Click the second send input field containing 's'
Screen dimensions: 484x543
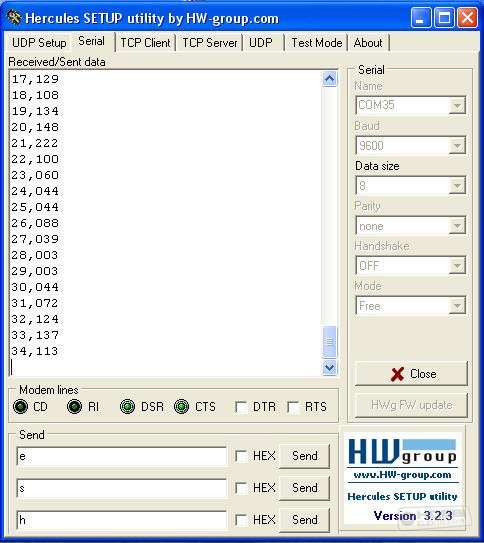tap(122, 488)
